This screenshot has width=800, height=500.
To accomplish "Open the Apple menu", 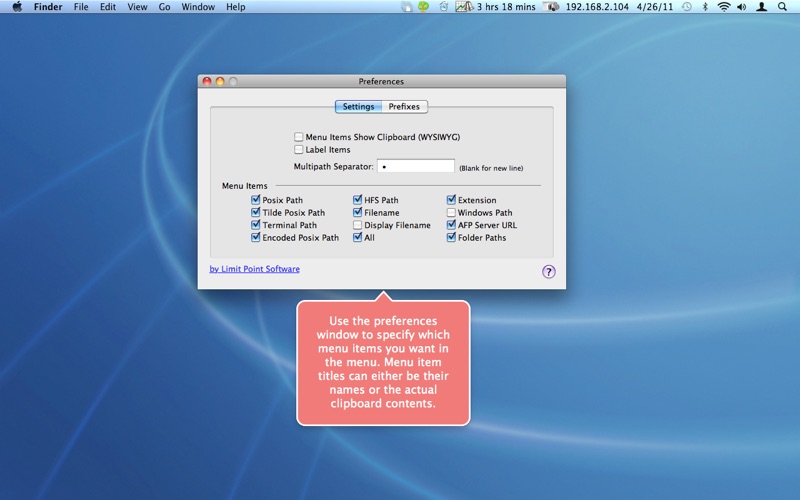I will (17, 7).
